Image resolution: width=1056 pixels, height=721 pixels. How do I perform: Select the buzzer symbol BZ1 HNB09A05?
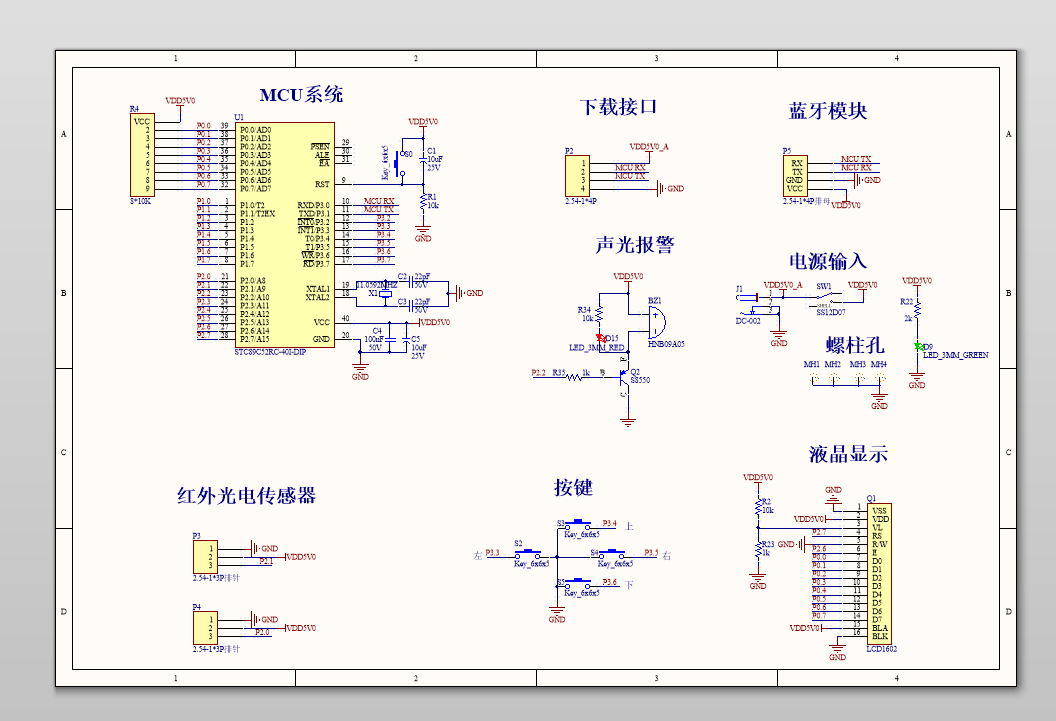coord(656,324)
